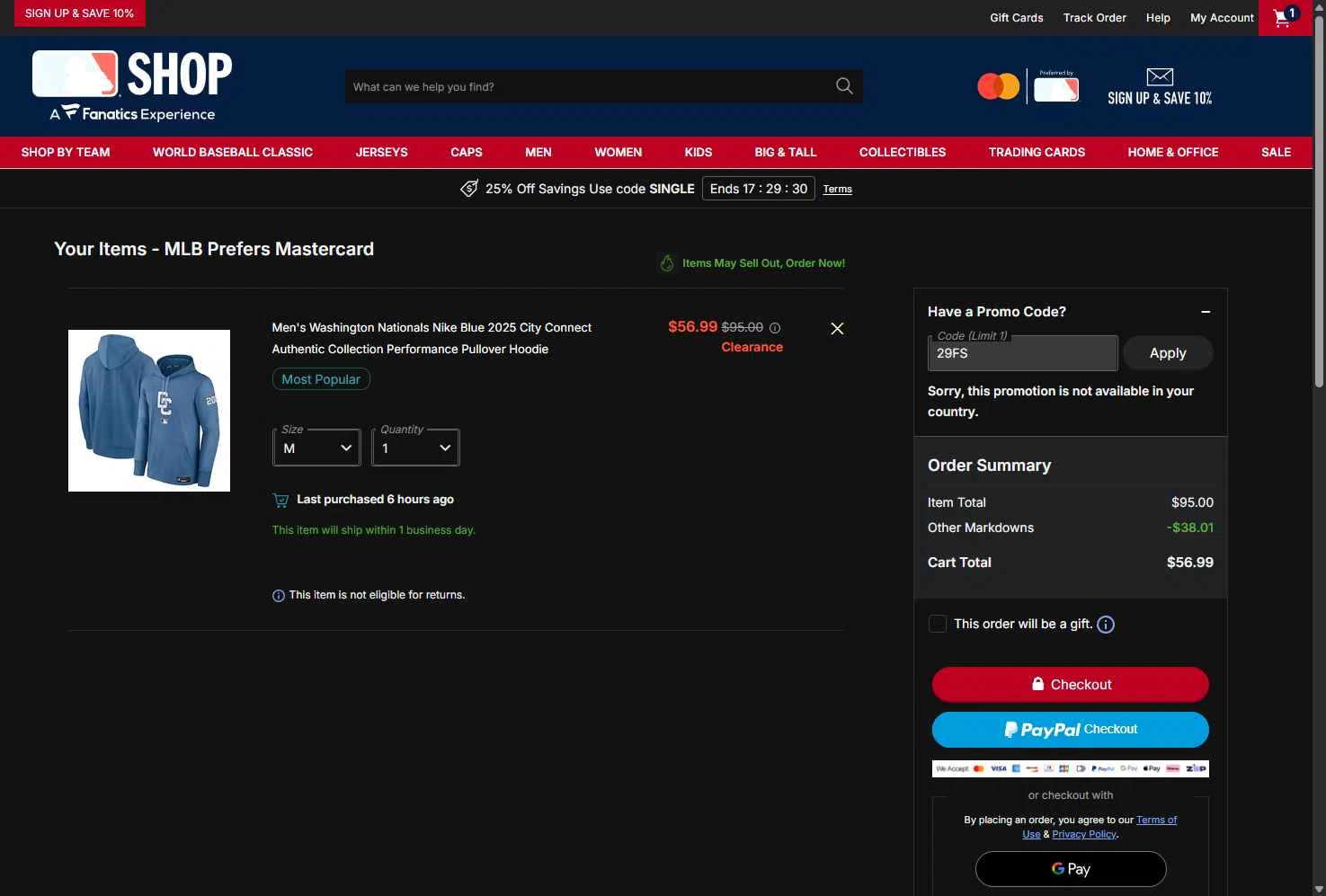This screenshot has height=896, width=1326.
Task: Open Sale menu
Action: click(x=1277, y=153)
